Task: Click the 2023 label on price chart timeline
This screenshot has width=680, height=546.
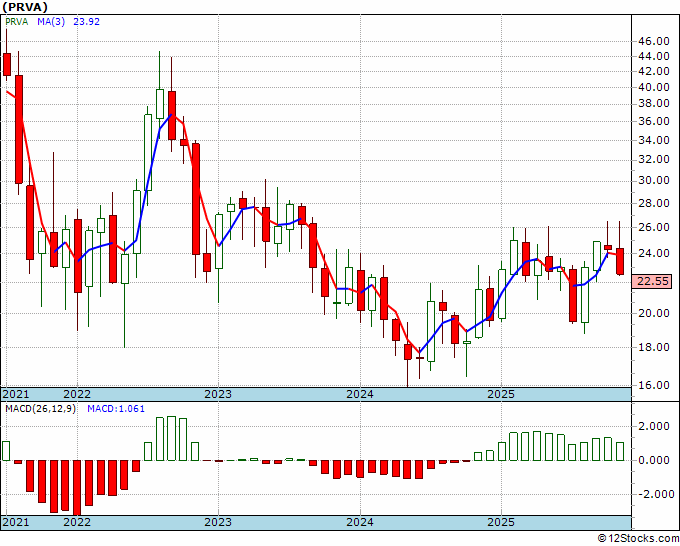Action: (218, 394)
